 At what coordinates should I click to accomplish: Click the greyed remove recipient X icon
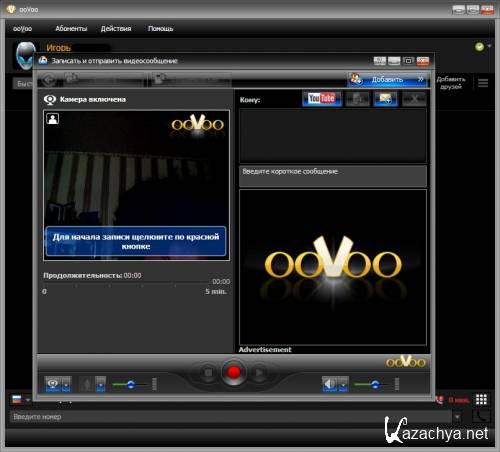pos(414,99)
